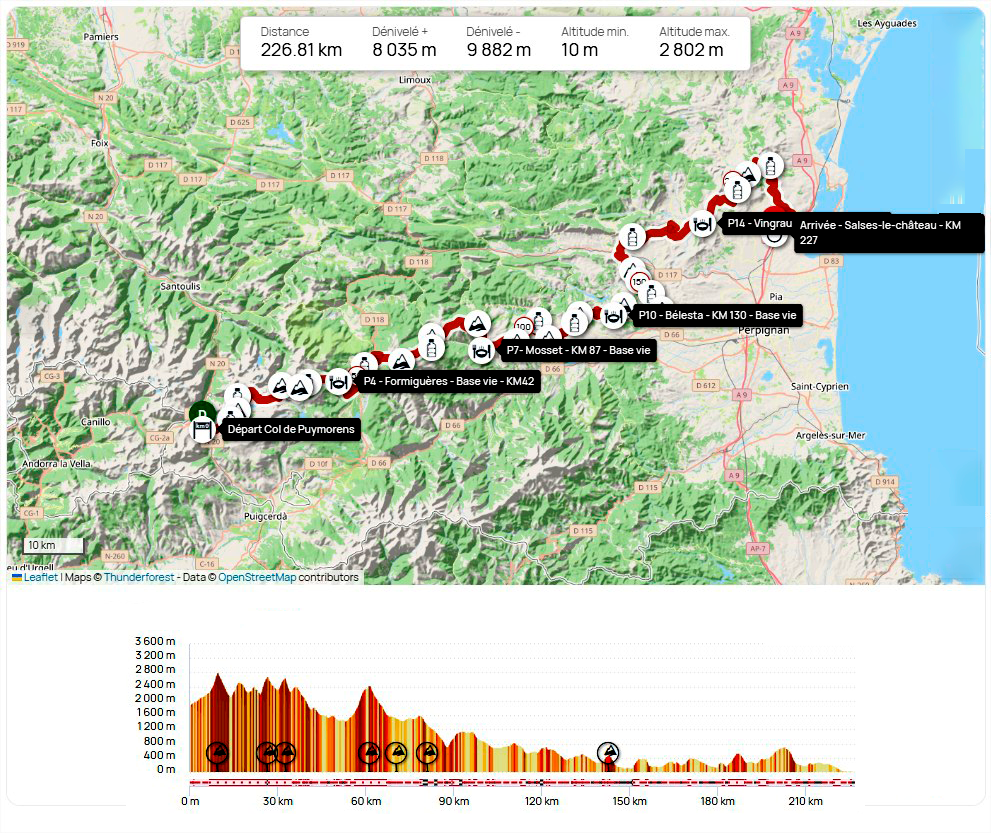Click the km0 start marker icon
This screenshot has width=991, height=833.
pyautogui.click(x=202, y=431)
